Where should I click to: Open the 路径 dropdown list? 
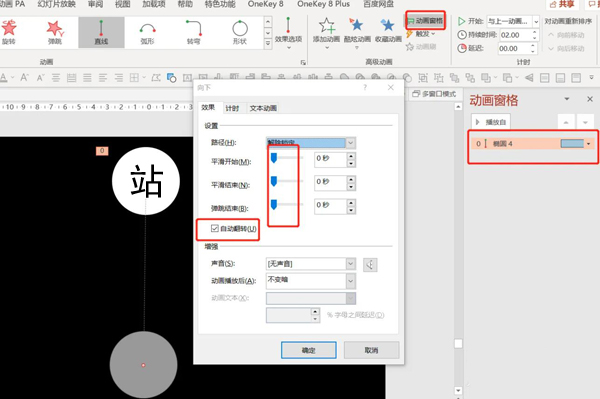[x=350, y=143]
